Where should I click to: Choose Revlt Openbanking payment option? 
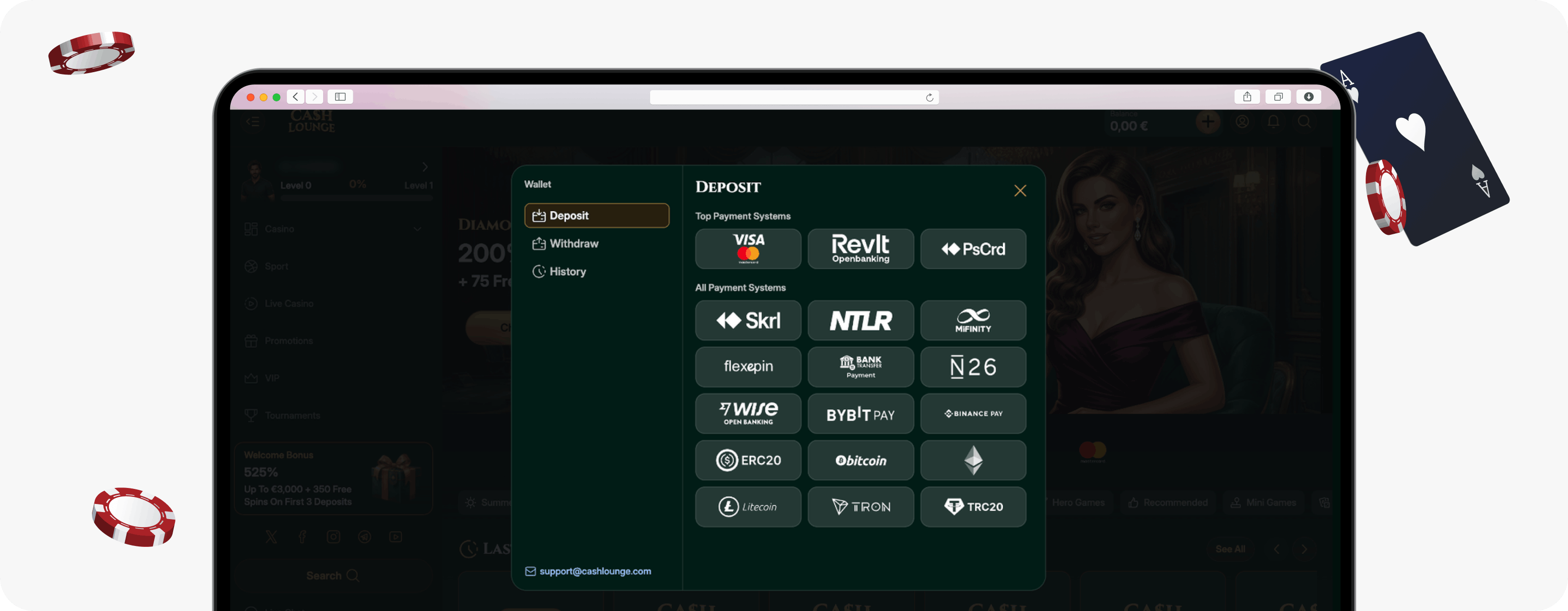[861, 249]
